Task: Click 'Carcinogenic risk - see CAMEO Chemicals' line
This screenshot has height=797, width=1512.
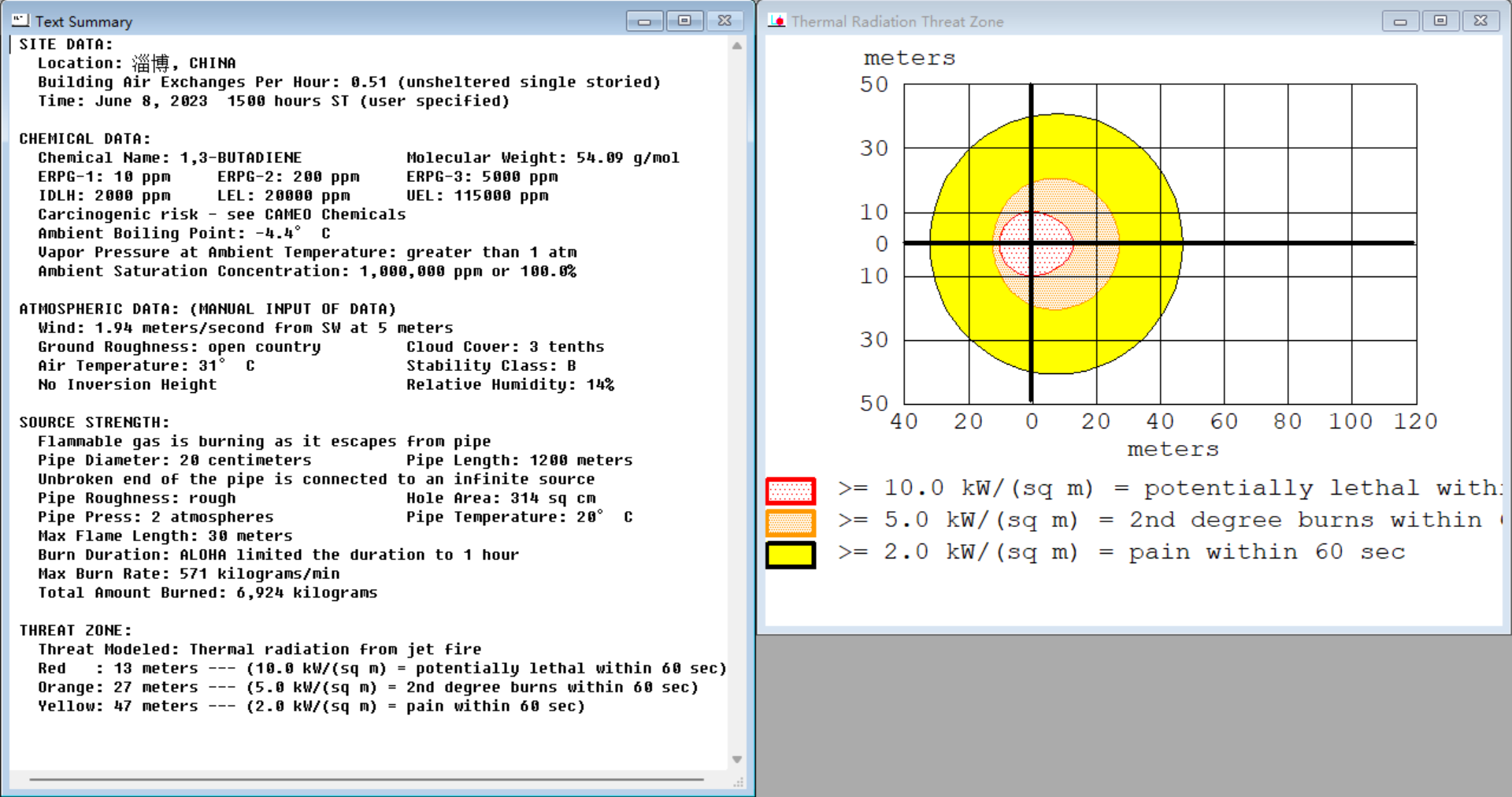Action: [222, 214]
